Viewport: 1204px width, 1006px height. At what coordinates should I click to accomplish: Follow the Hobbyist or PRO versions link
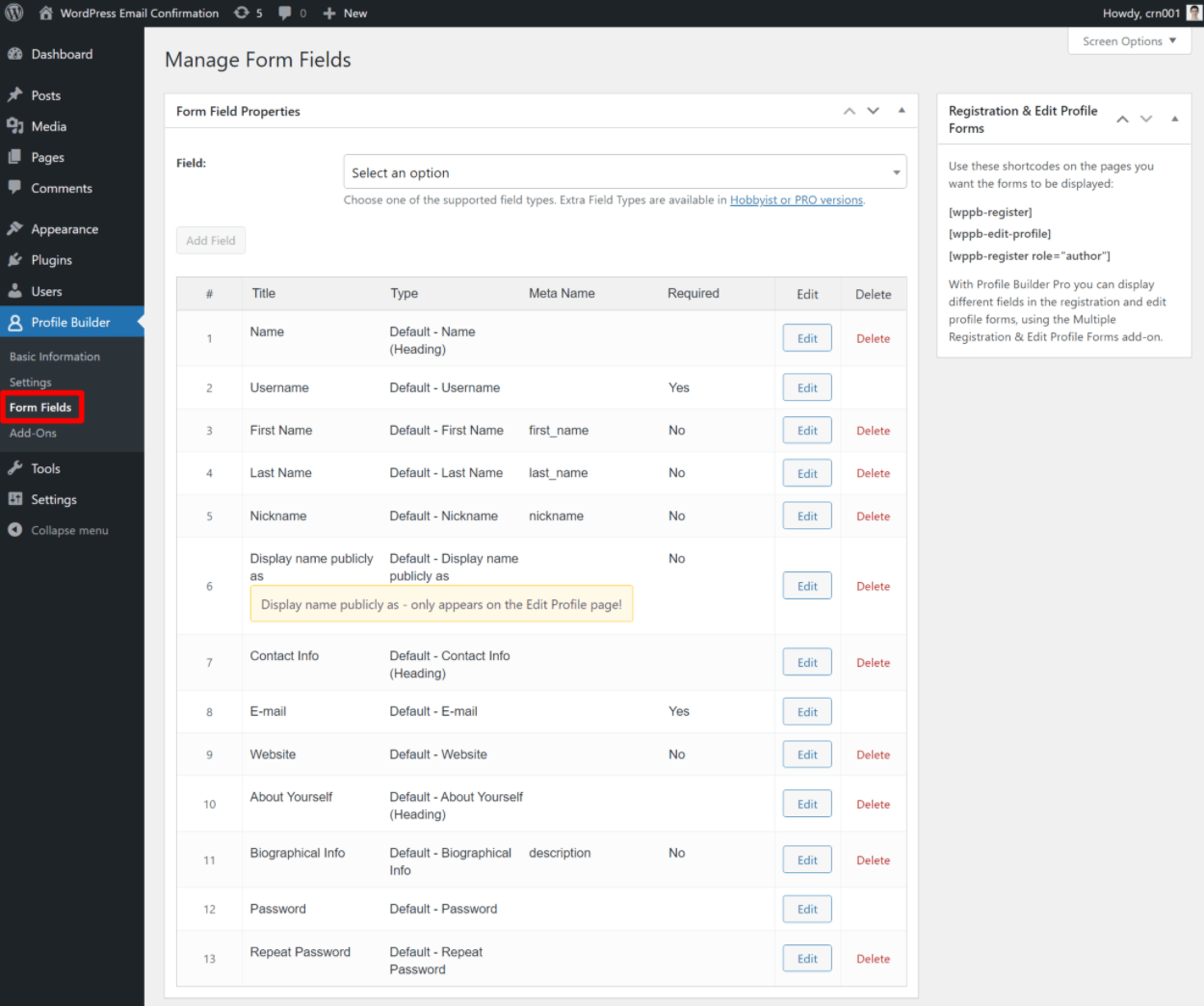click(x=796, y=199)
